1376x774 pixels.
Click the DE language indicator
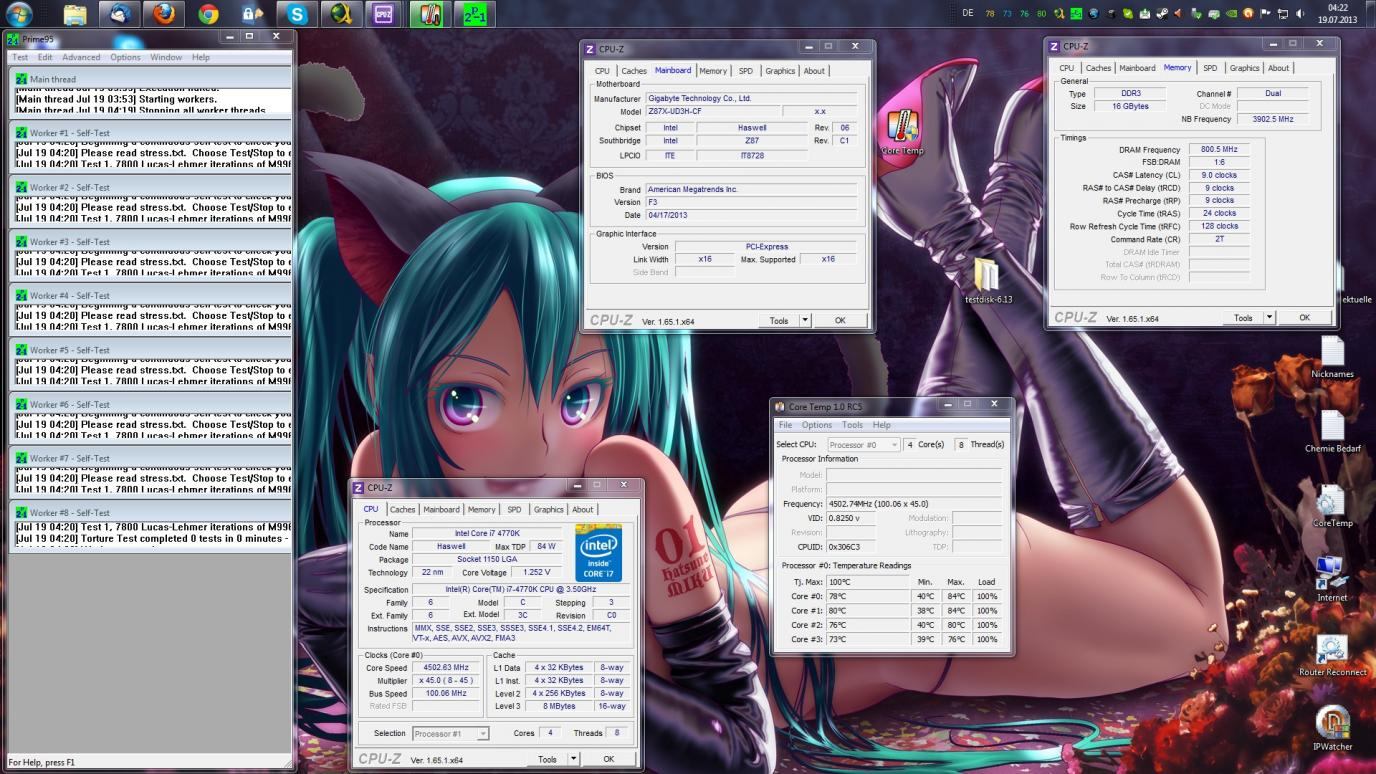968,13
